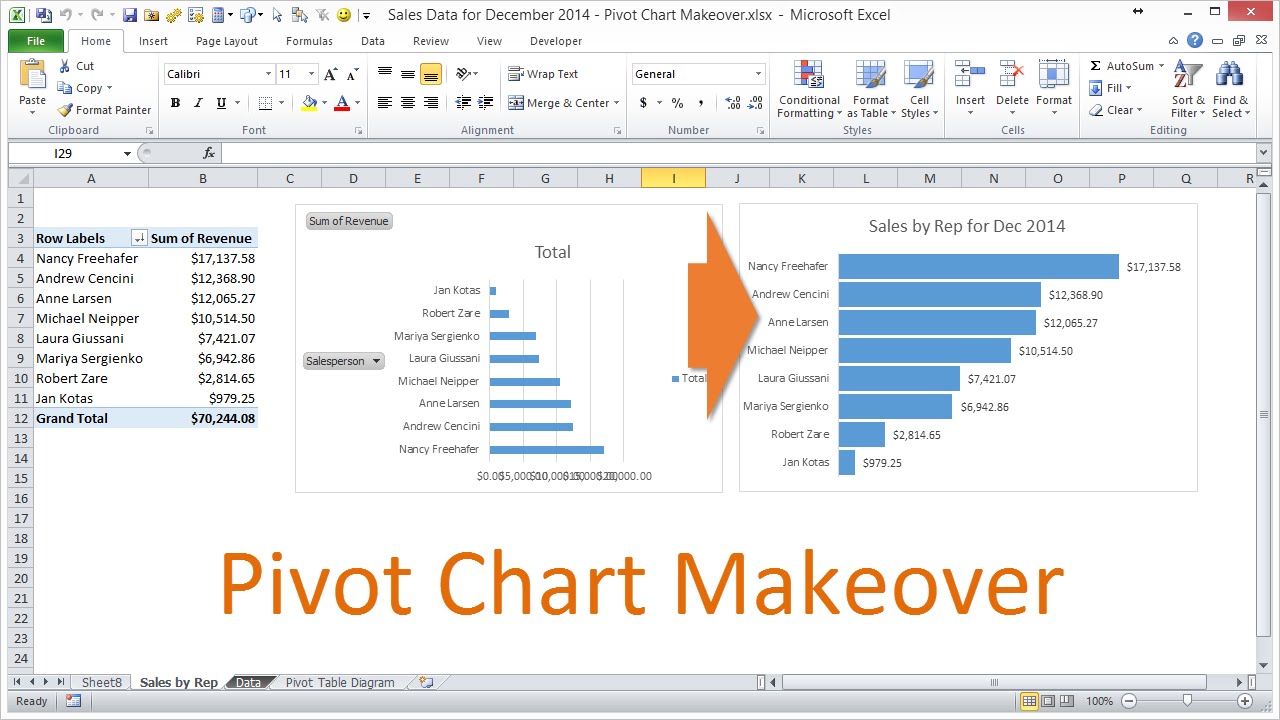Open the Salesperson field button dropdown
Screen dimensions: 1280x720
[376, 361]
